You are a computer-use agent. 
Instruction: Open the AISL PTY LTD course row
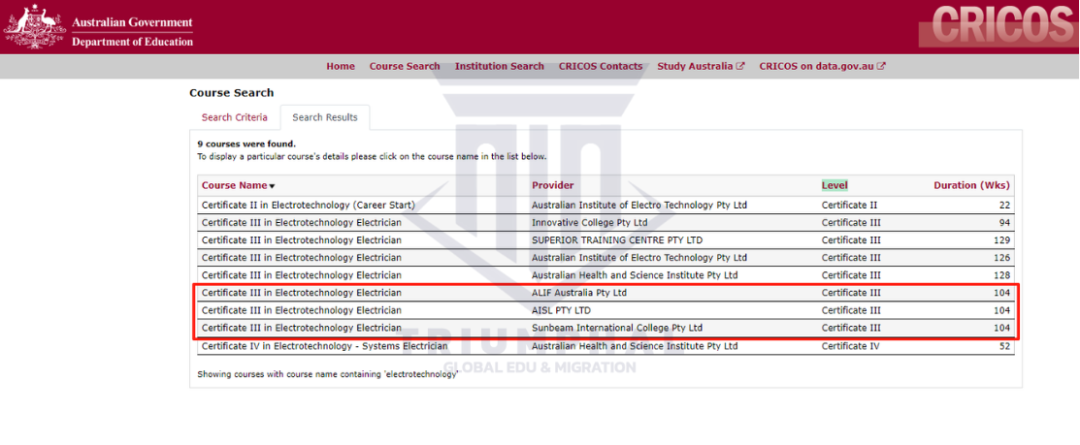(606, 311)
